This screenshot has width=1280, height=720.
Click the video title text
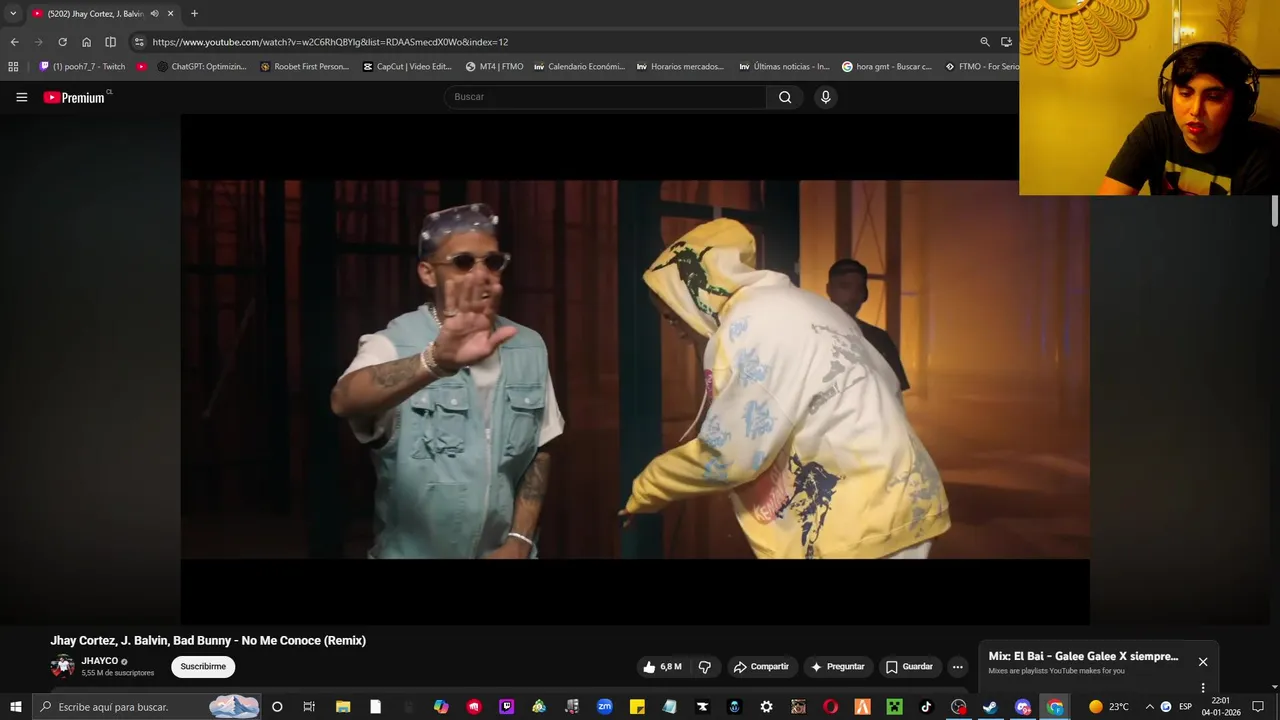tap(208, 641)
